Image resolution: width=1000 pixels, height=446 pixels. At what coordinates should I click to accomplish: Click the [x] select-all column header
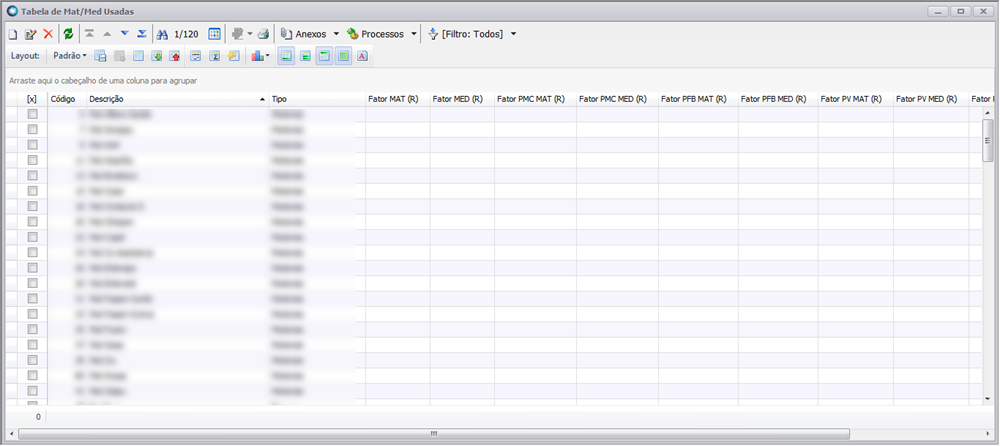tap(32, 99)
